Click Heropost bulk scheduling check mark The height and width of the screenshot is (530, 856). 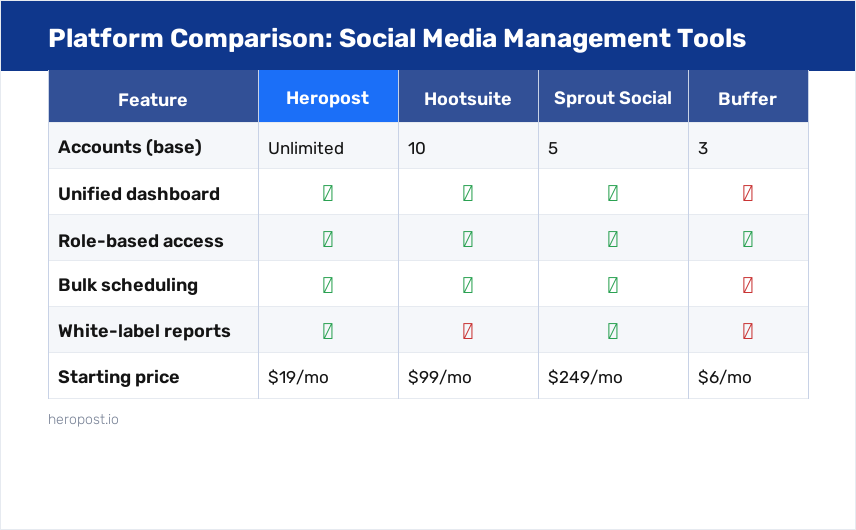coord(328,285)
